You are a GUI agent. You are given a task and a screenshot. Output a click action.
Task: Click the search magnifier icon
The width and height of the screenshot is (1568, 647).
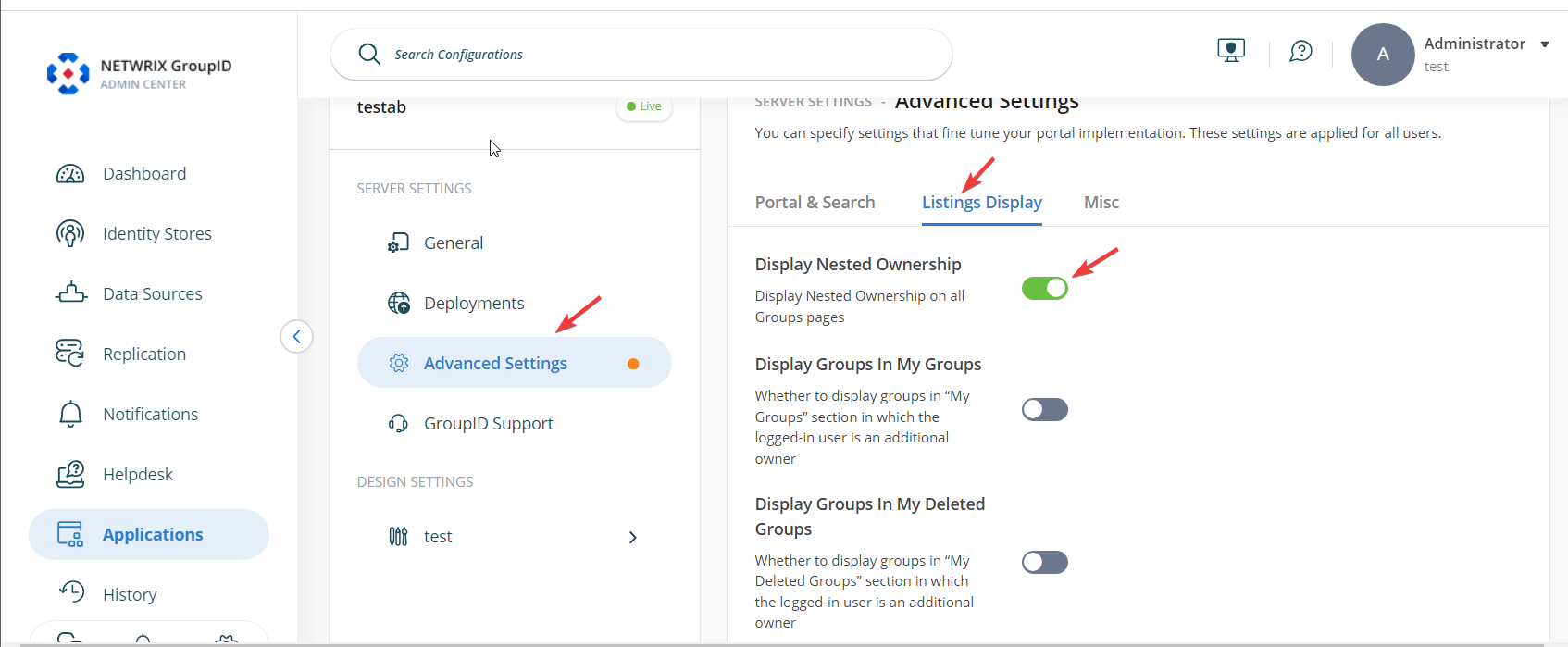[369, 54]
